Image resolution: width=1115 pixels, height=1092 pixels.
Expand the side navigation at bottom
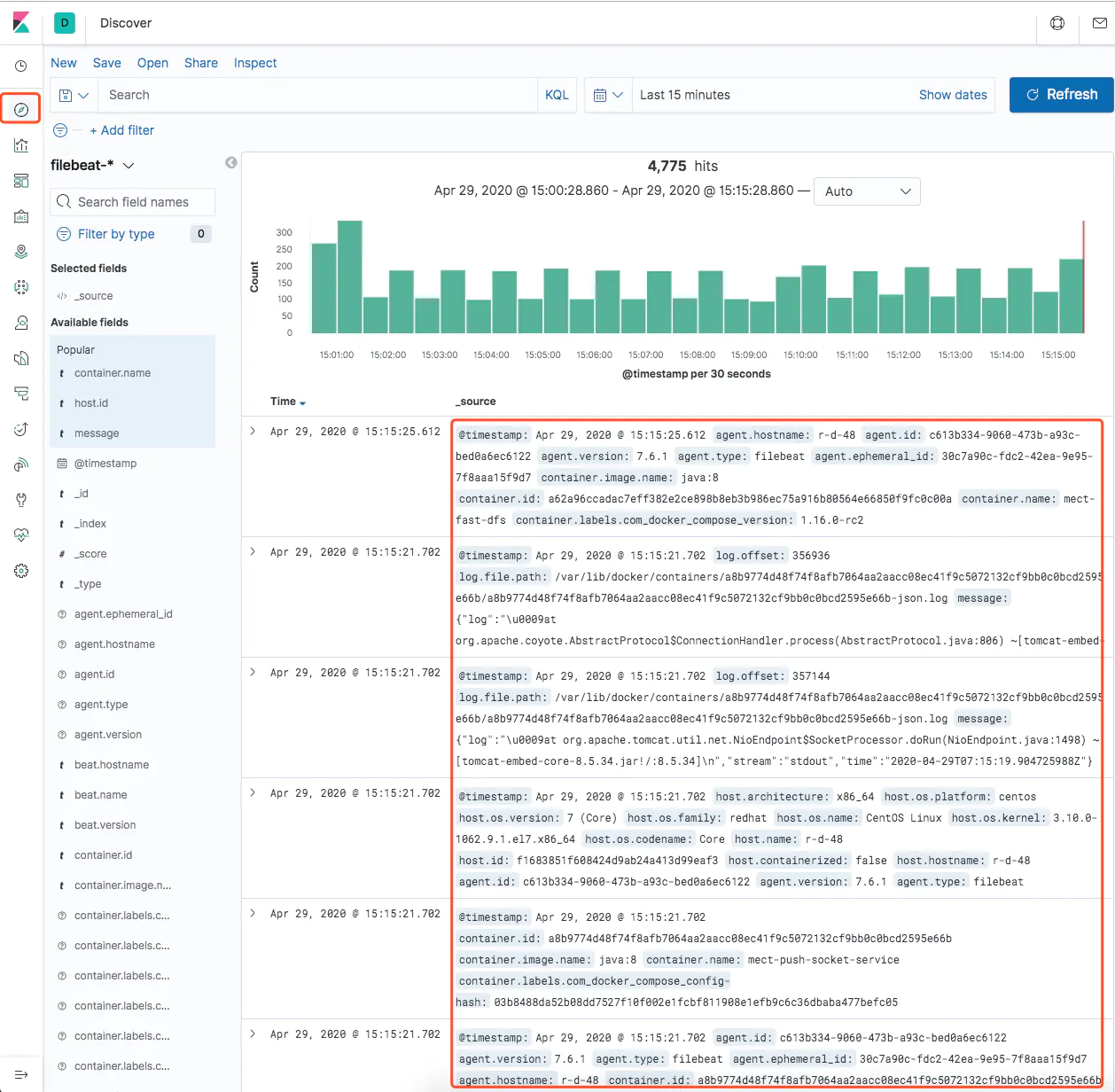pyautogui.click(x=21, y=1074)
